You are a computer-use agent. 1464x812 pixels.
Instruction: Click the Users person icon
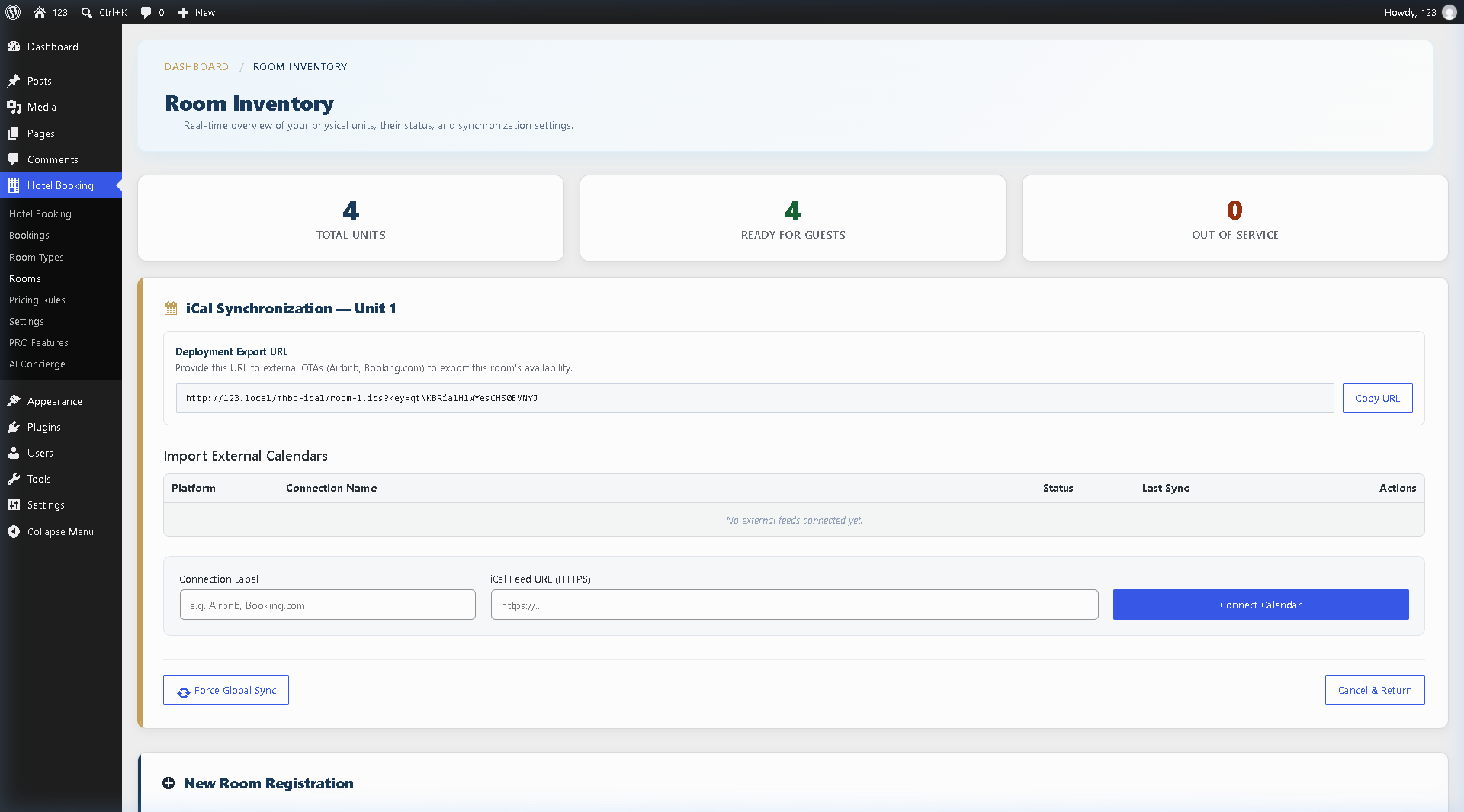pyautogui.click(x=14, y=453)
